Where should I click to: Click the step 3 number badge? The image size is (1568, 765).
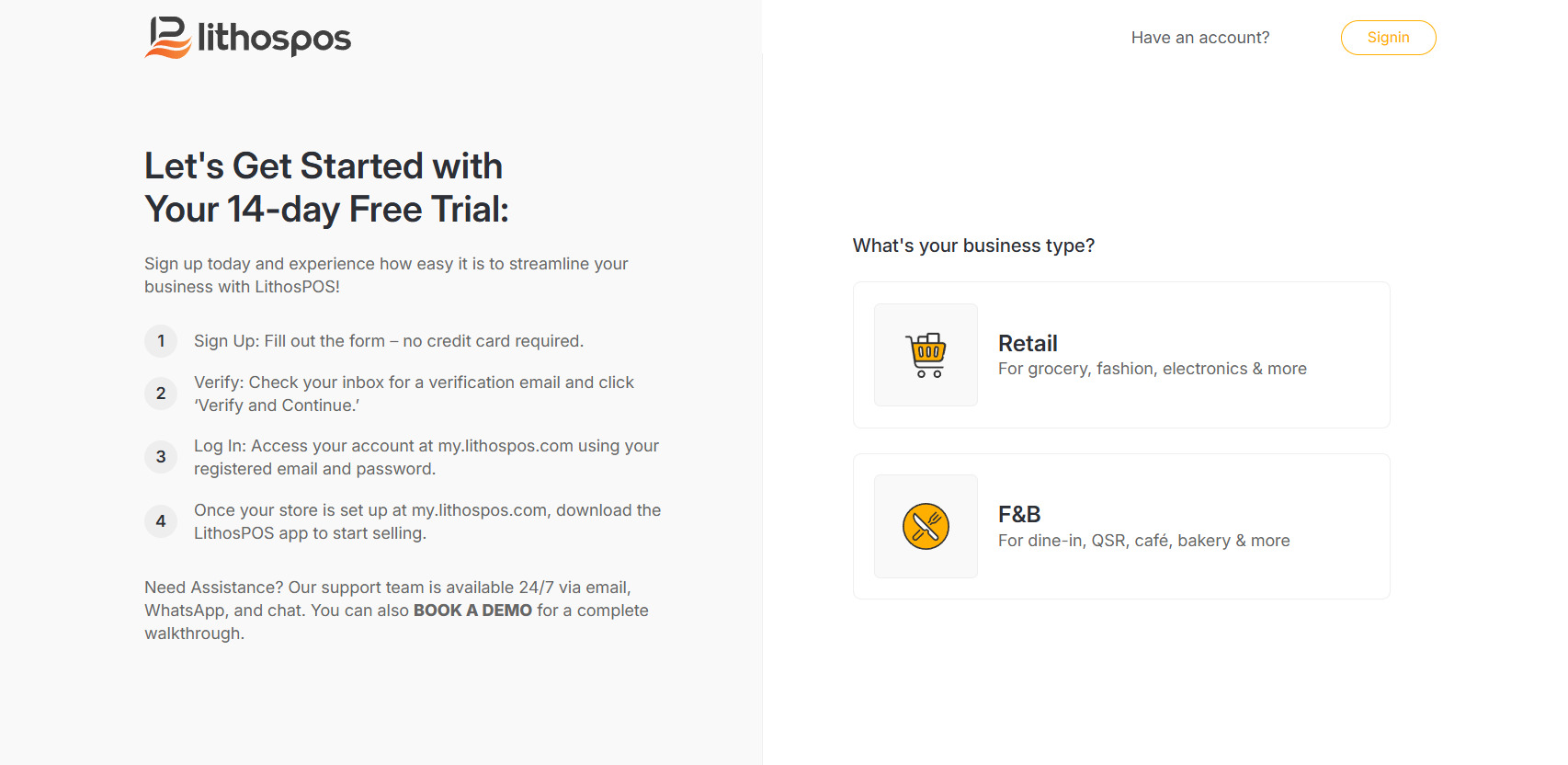[161, 457]
